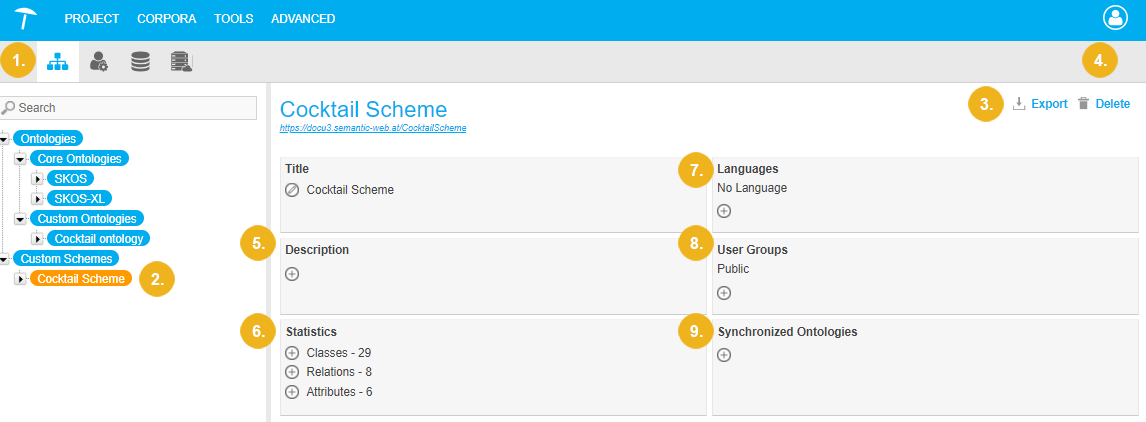Export the Cocktail Scheme
Screen dimensions: 1146x422
coord(1040,104)
